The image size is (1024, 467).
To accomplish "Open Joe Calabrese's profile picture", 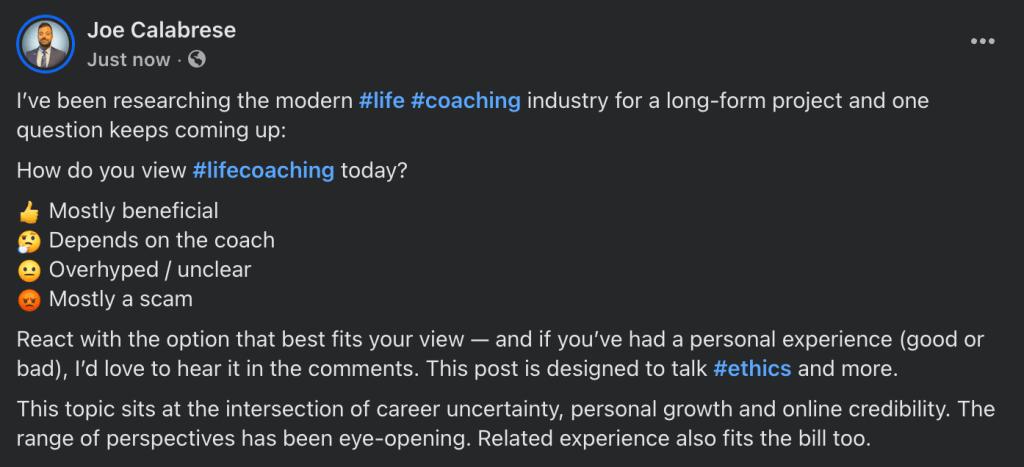I will (x=46, y=45).
